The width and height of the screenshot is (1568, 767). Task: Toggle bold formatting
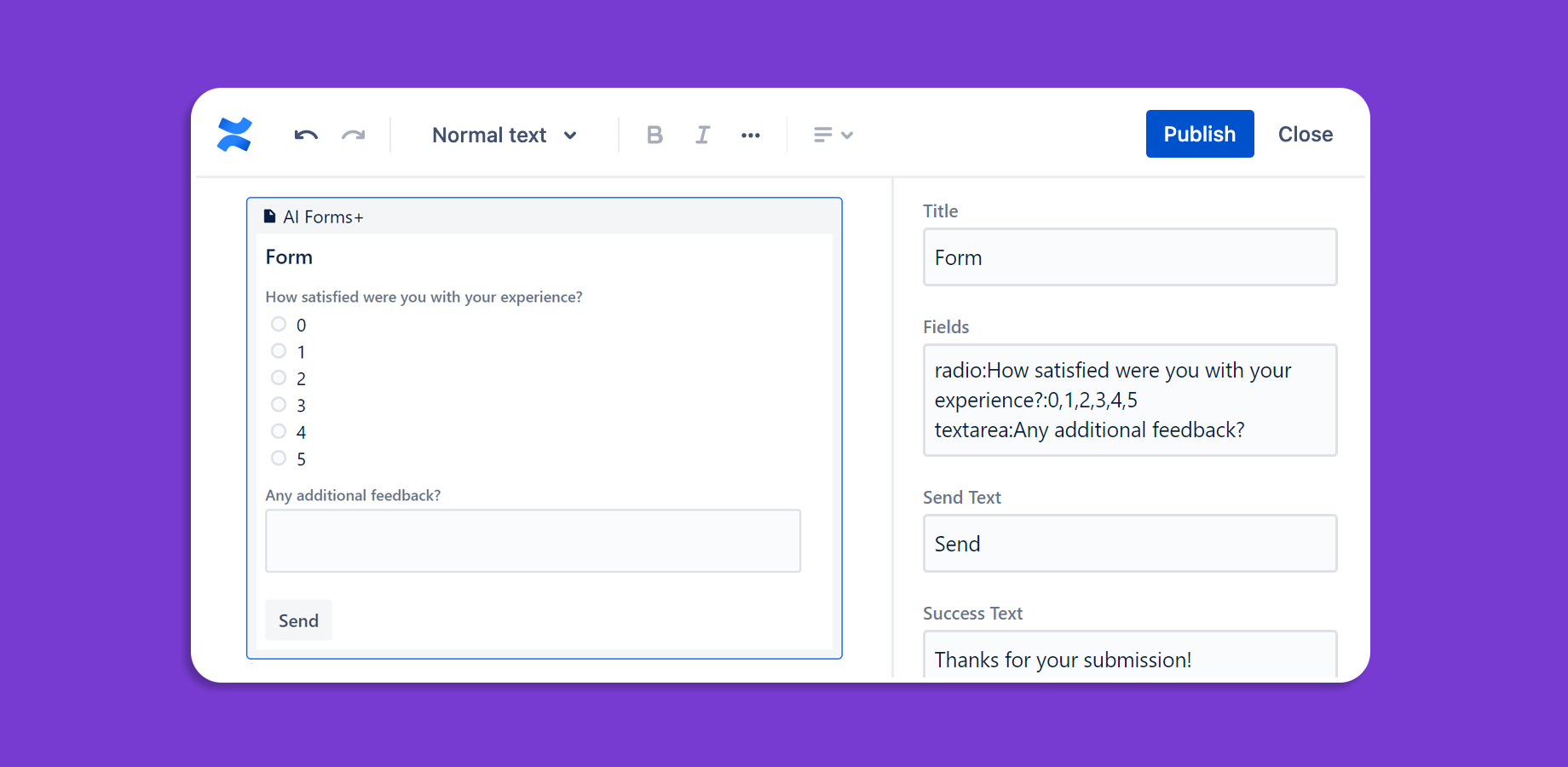point(654,135)
